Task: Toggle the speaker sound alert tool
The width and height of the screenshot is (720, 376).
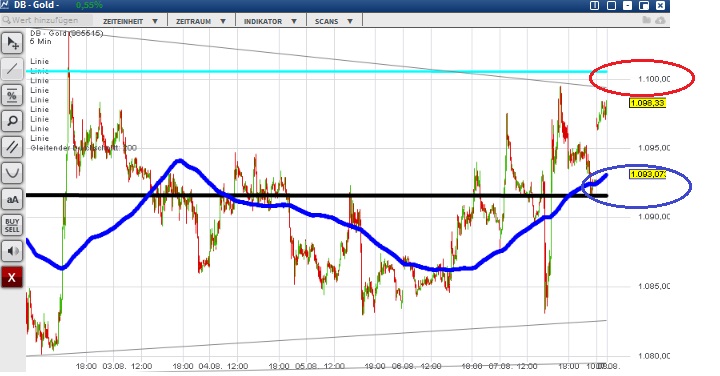Action: (x=12, y=252)
